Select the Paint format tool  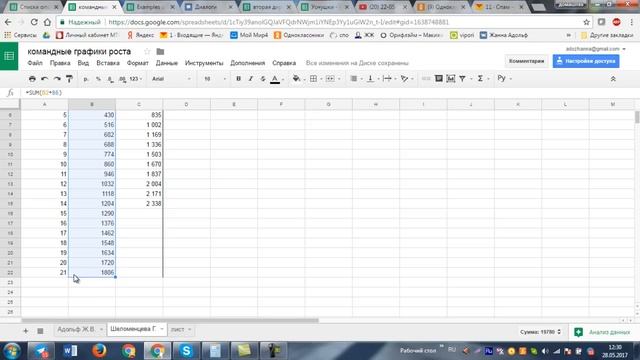click(x=69, y=79)
